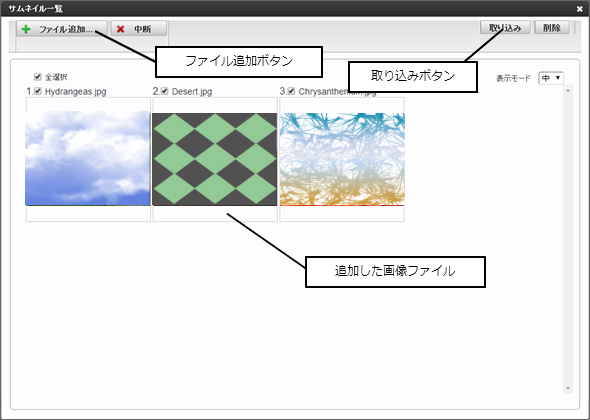Click the scrollbar down arrow
Image resolution: width=590 pixels, height=420 pixels.
(568, 388)
